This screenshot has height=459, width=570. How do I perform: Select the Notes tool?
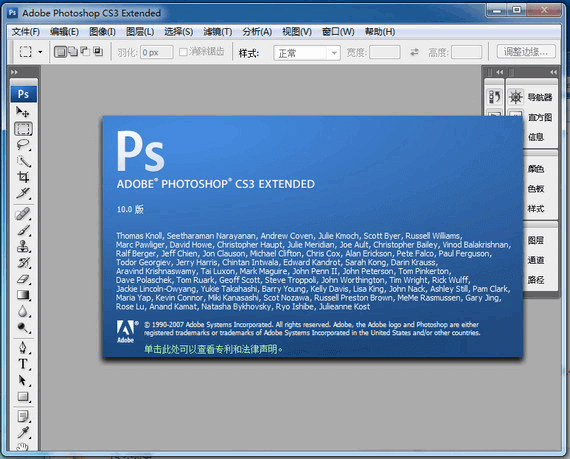tap(23, 416)
